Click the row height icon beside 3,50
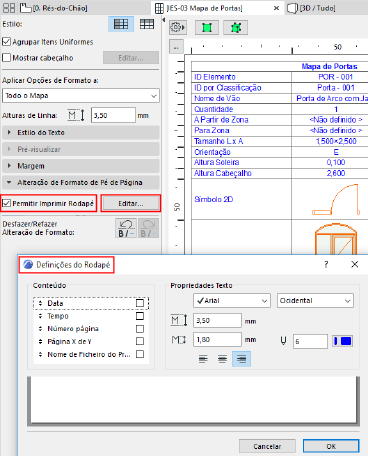368x456 pixels. (76, 115)
